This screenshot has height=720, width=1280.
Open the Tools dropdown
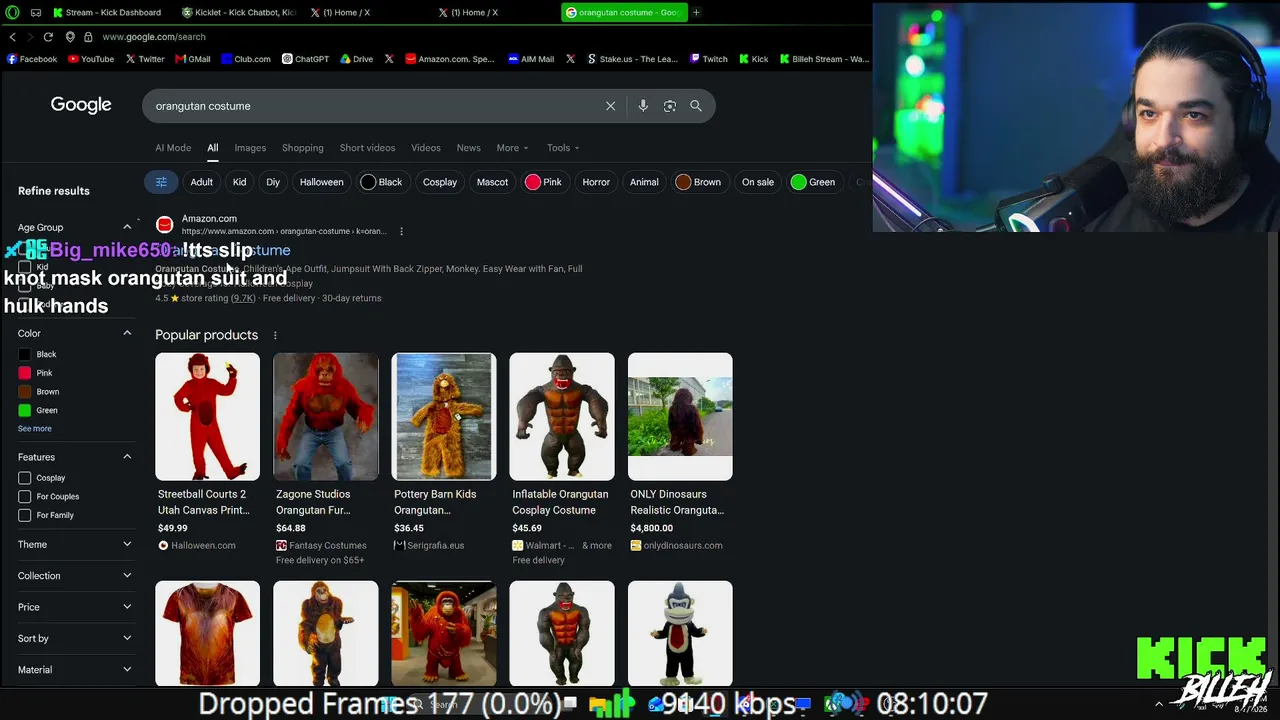[563, 148]
